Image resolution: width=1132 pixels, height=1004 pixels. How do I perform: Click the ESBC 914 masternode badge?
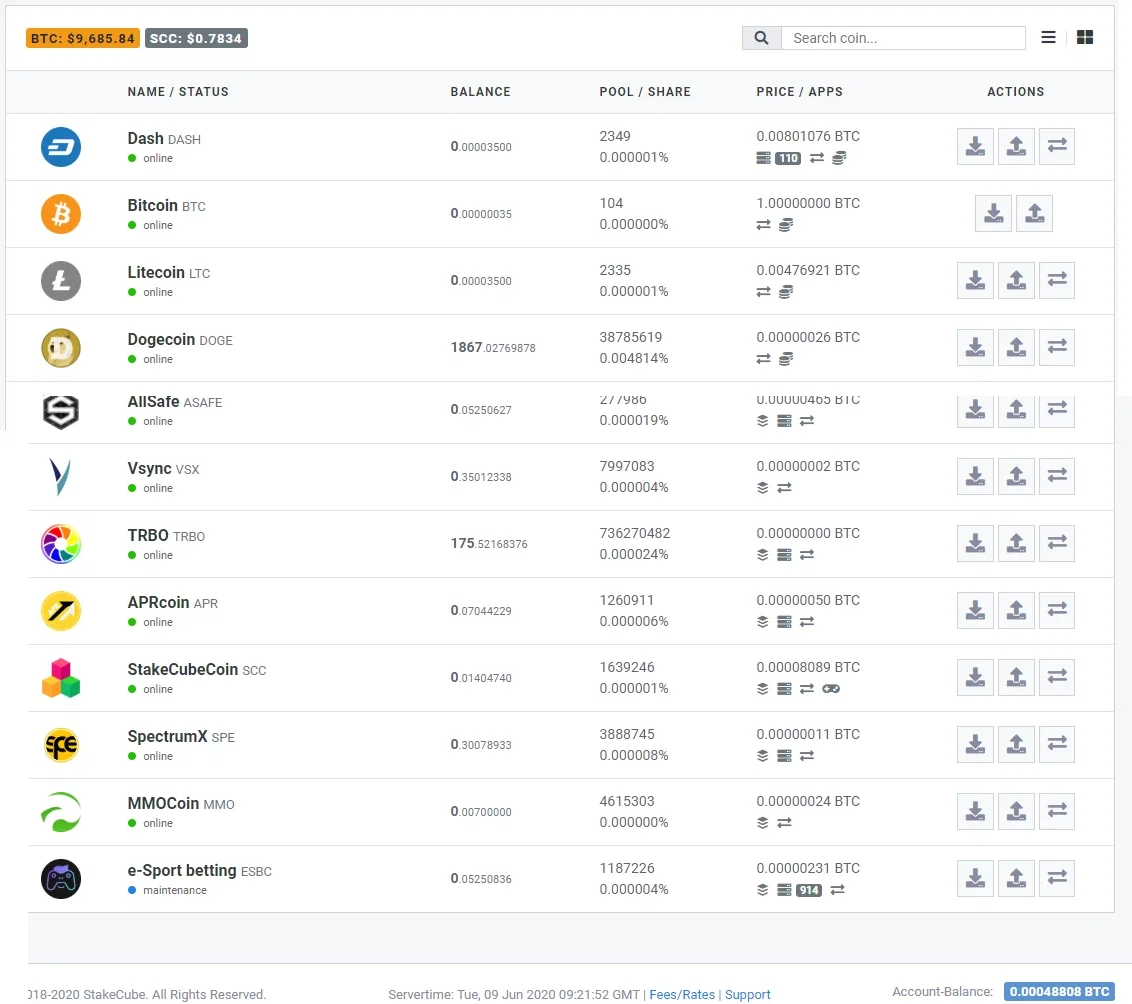809,890
